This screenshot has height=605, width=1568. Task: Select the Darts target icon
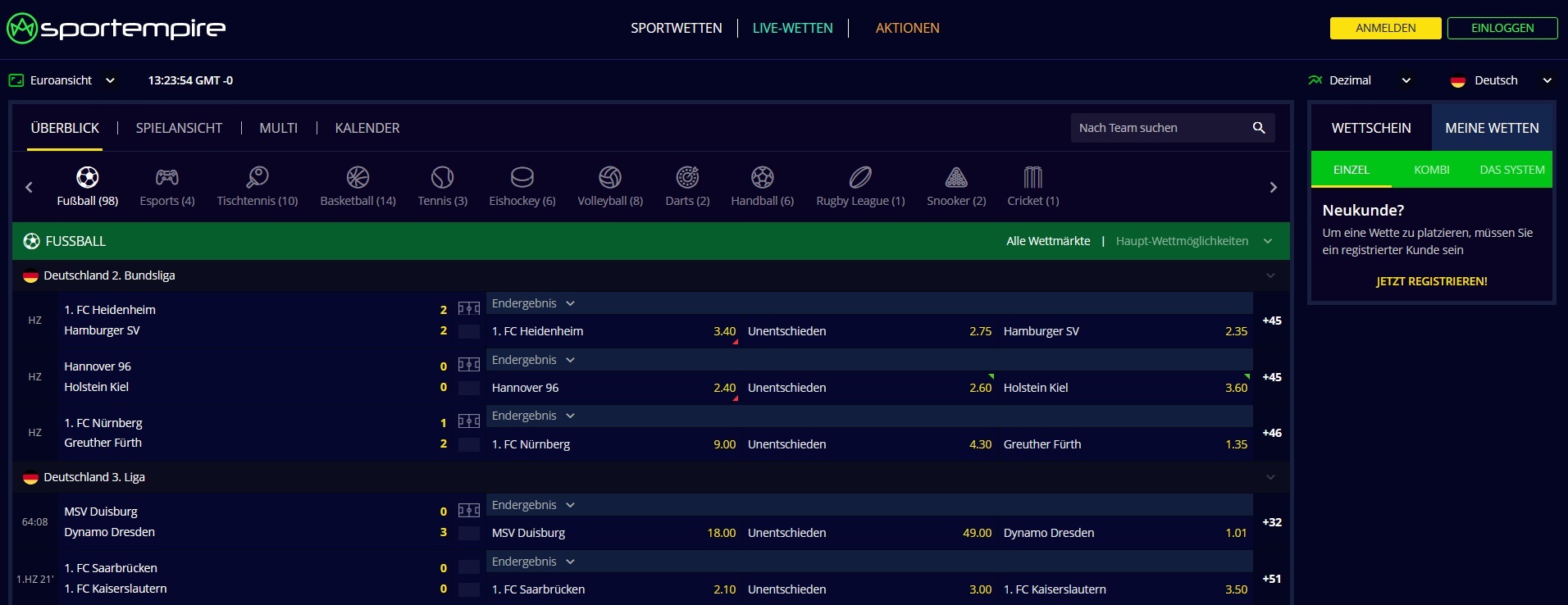pyautogui.click(x=687, y=177)
